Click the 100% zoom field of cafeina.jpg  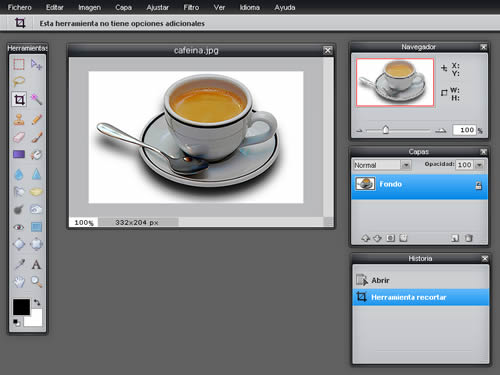point(83,222)
